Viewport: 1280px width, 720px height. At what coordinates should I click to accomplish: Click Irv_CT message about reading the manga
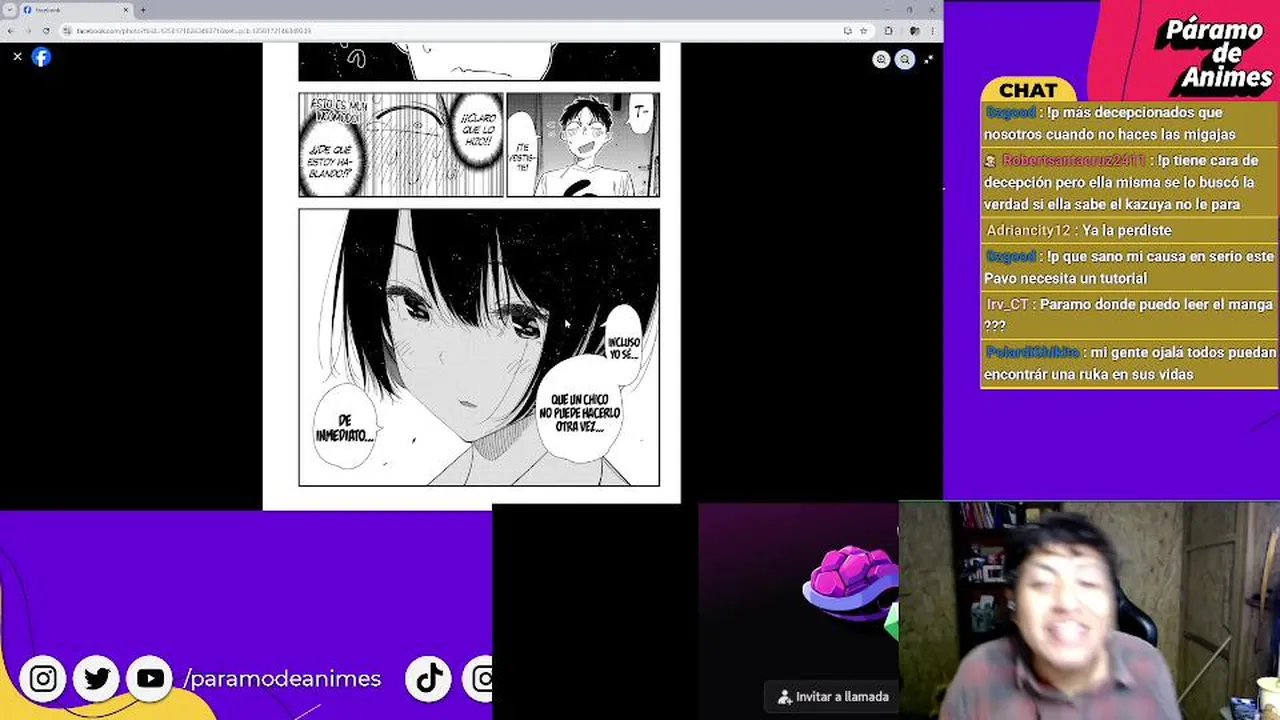[1129, 314]
